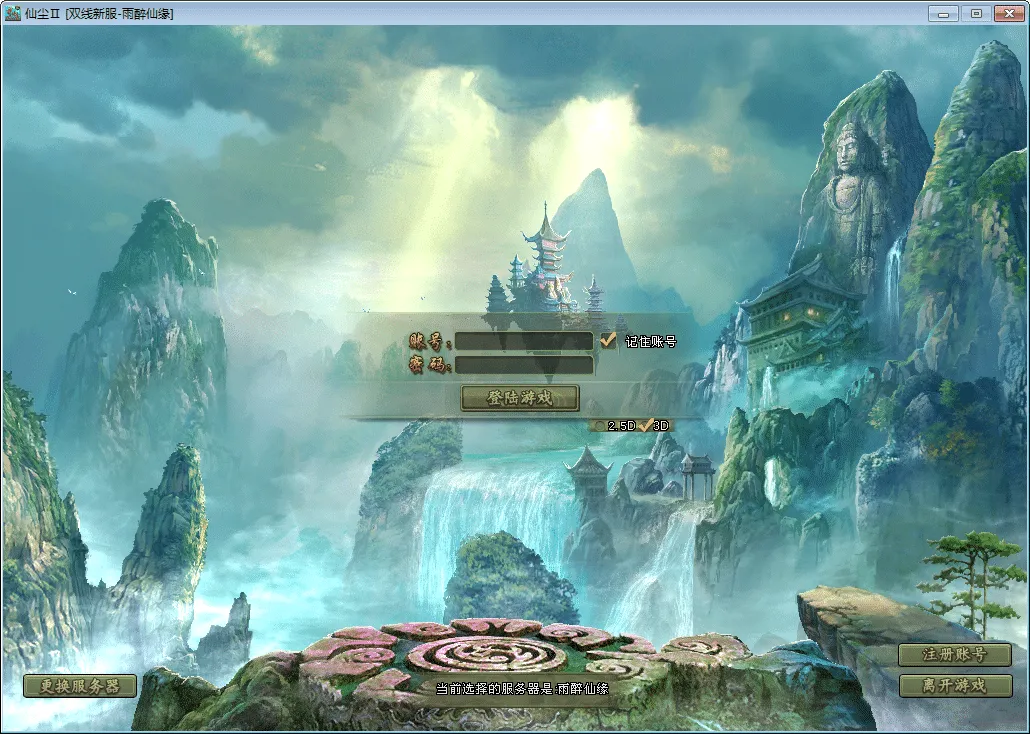Click the current server text 雨醉仙缘
The width and height of the screenshot is (1030, 734).
coord(583,689)
